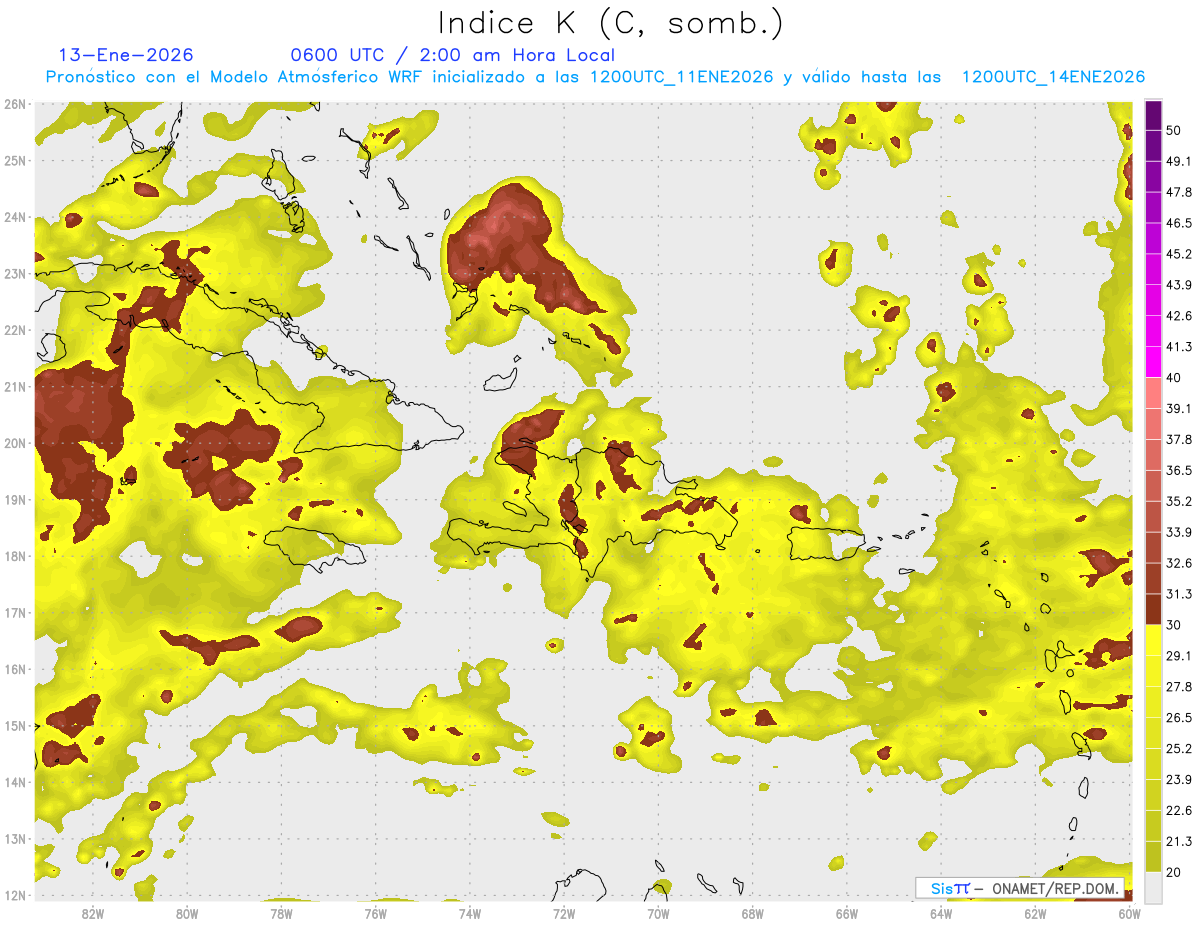Click the latitude label "15N"

tap(15, 726)
